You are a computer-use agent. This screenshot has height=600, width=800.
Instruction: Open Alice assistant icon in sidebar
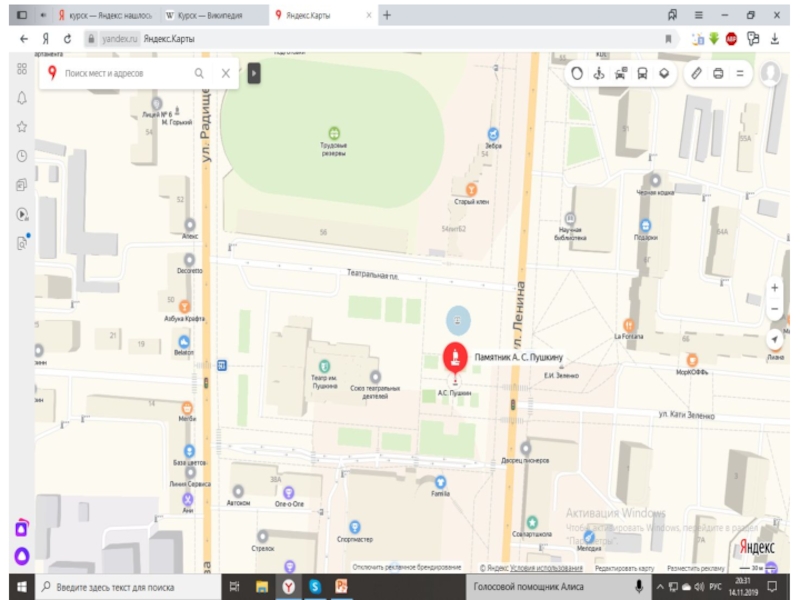click(x=22, y=556)
